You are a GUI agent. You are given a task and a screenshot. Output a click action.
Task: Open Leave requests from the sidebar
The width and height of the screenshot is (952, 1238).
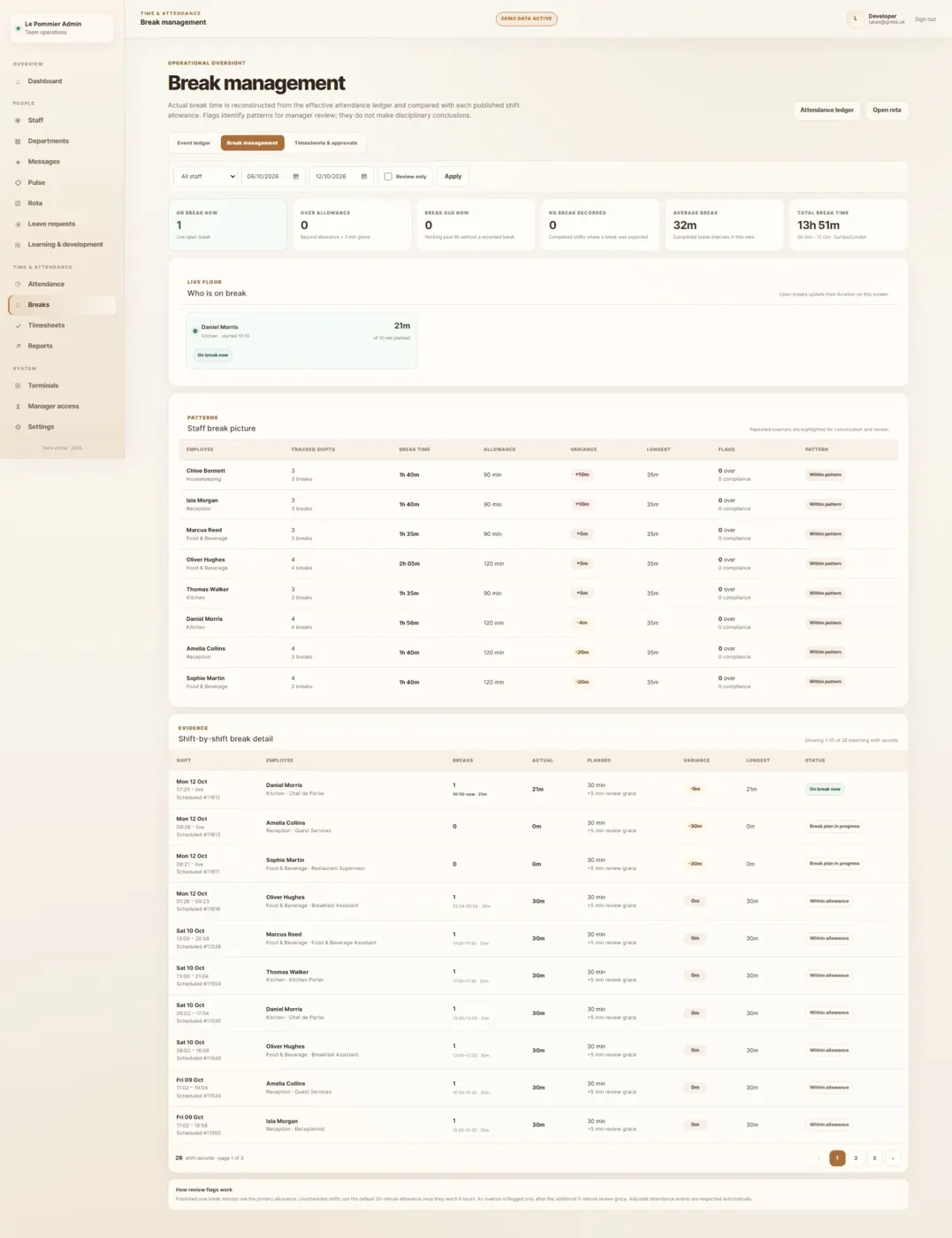tap(62, 225)
